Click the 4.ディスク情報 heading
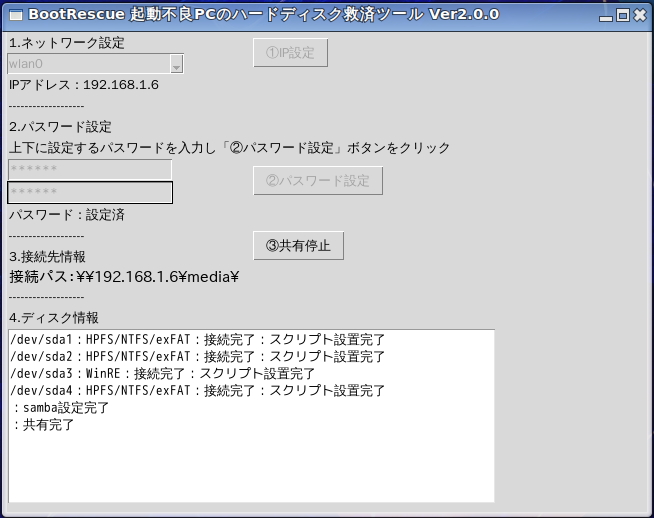Viewport: 654px width, 518px height. coord(54,318)
